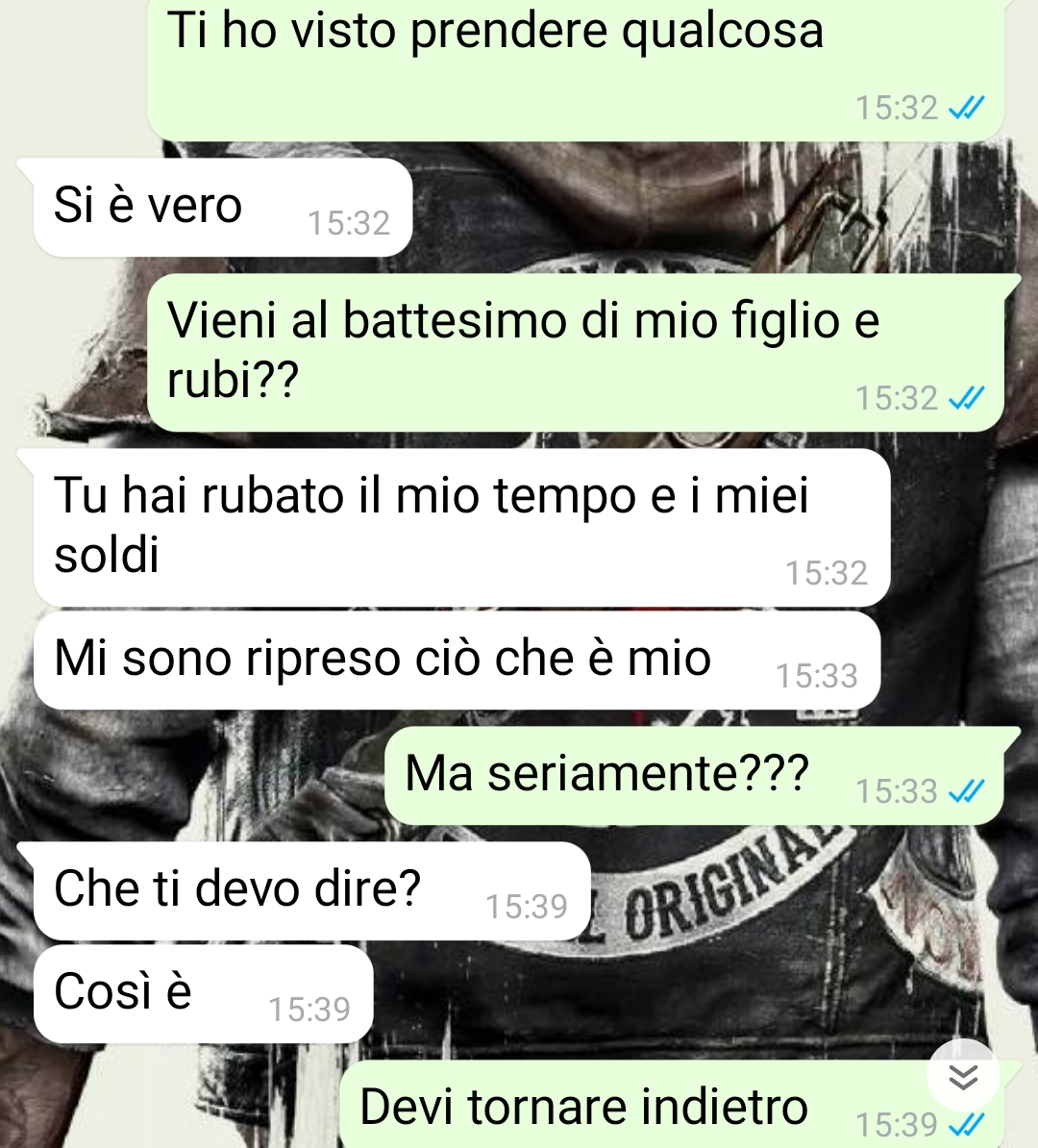The height and width of the screenshot is (1148, 1038).
Task: Select the 'Ti ho visto prendere qualcosa' message
Action: (576, 69)
